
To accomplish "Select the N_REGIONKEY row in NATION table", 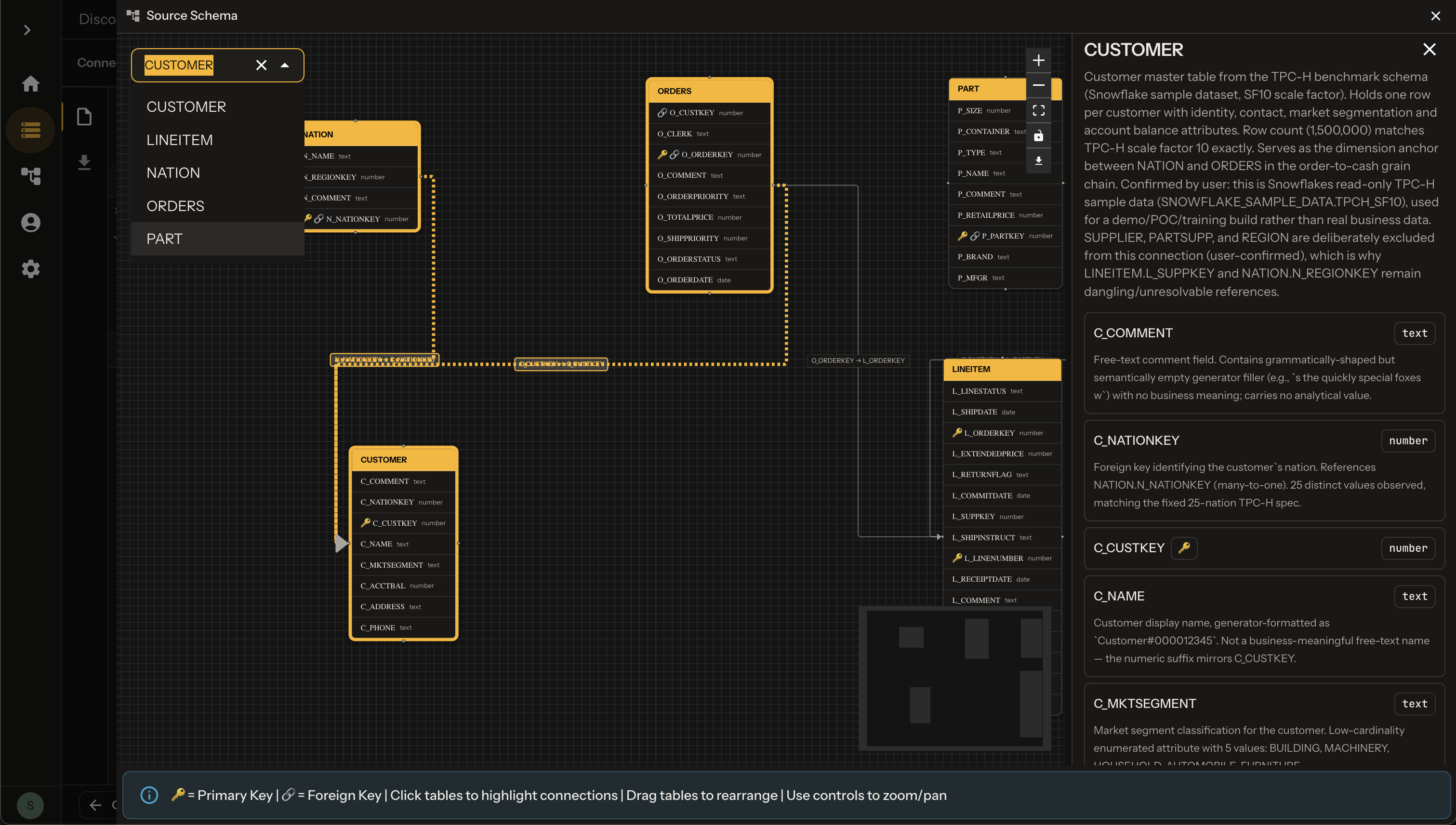I will [361, 177].
